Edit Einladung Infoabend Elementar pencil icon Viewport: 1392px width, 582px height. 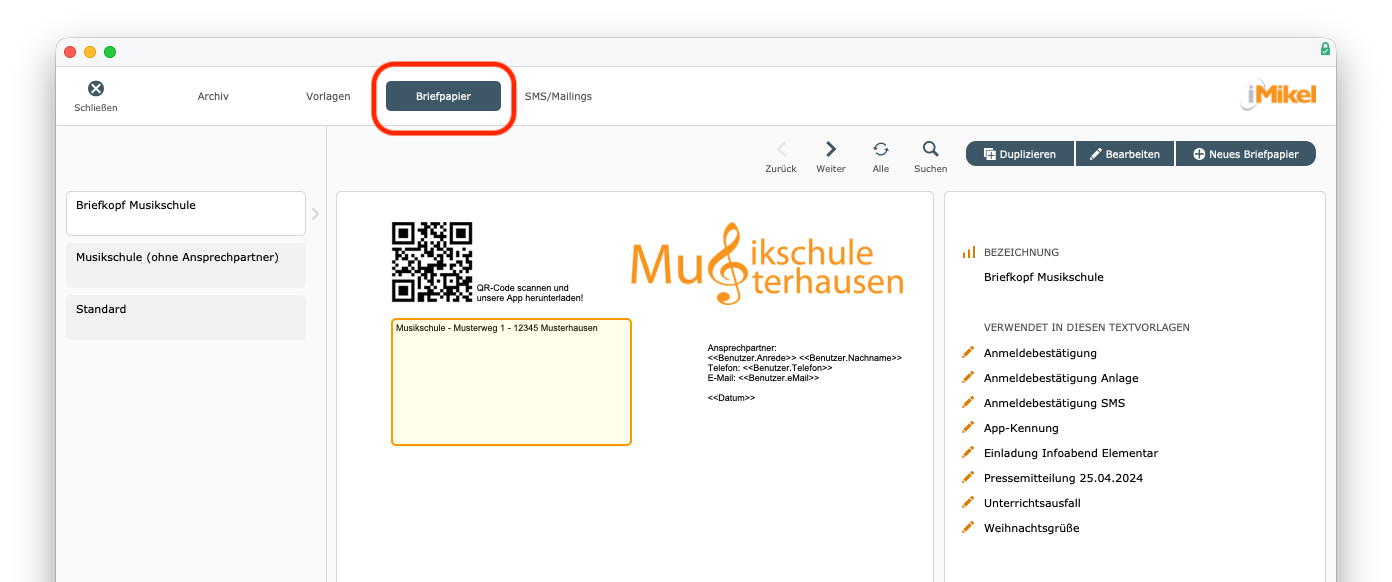[x=967, y=452]
